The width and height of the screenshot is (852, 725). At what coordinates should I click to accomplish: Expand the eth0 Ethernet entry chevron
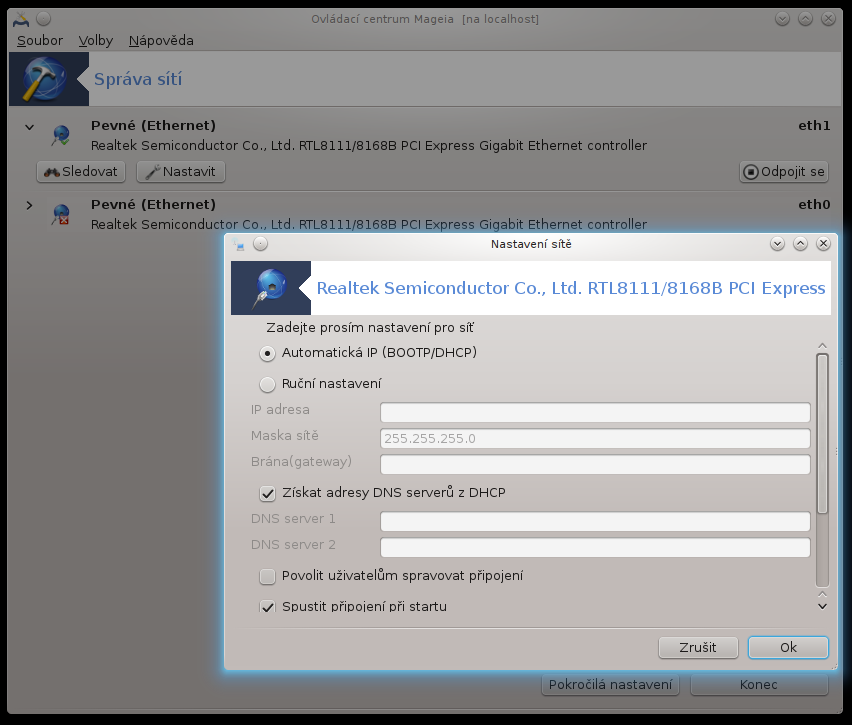[29, 205]
